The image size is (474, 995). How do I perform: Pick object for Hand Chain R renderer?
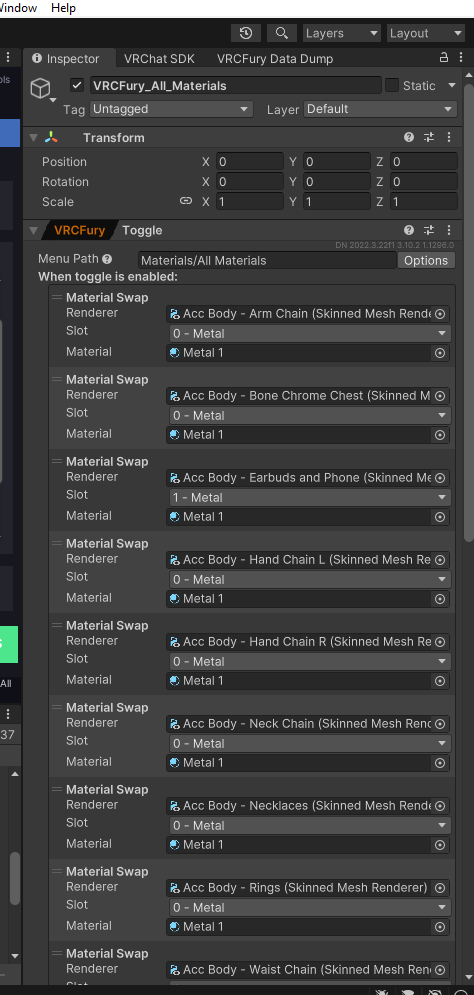440,642
